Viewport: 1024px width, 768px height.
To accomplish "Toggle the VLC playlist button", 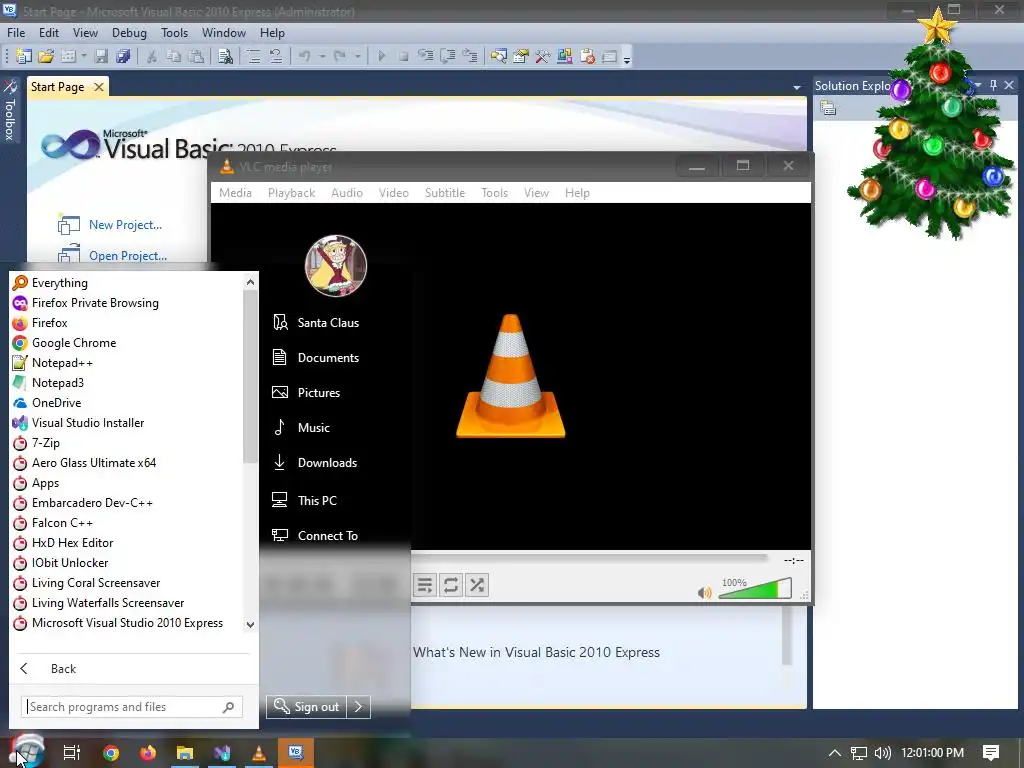I will pos(424,584).
